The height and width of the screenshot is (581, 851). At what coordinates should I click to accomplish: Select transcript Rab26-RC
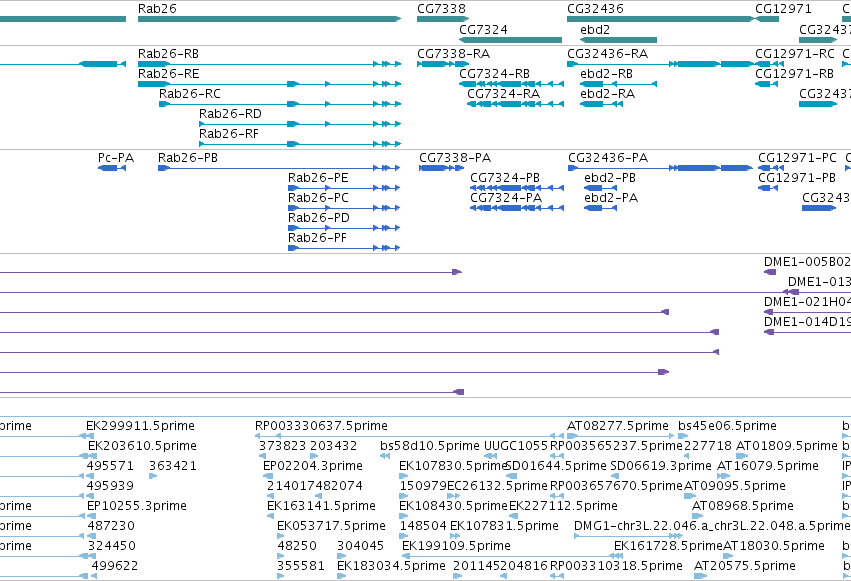[280, 104]
